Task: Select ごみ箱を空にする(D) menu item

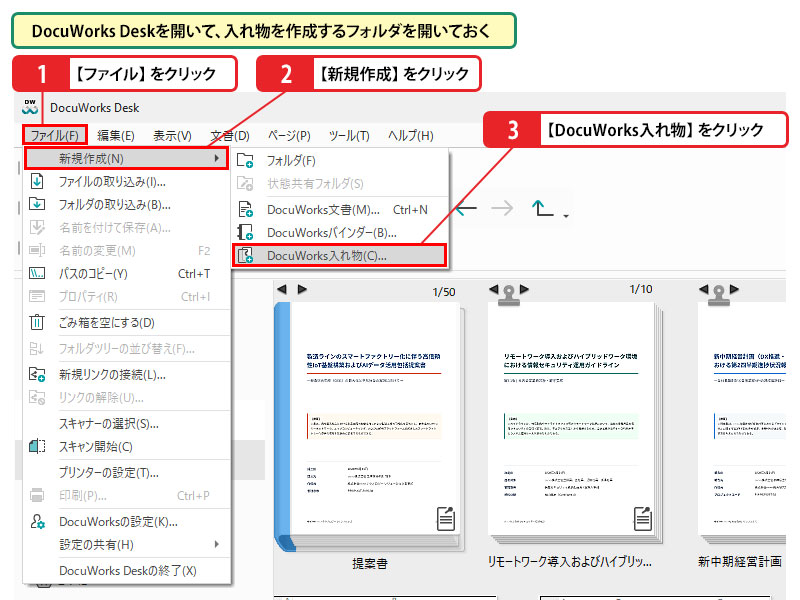Action: click(127, 322)
